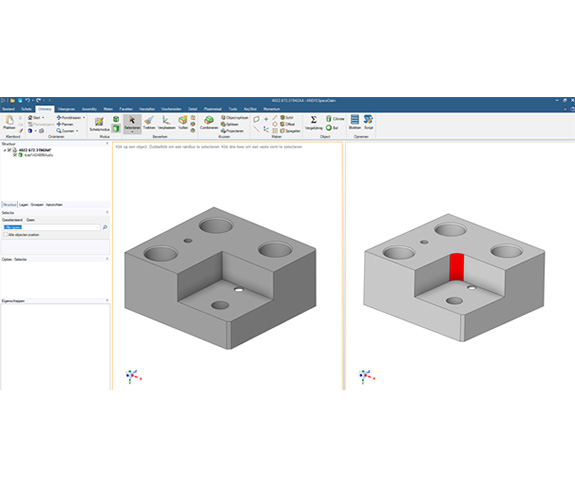
Task: Open the Aanzichten panel tab
Action: 54,205
